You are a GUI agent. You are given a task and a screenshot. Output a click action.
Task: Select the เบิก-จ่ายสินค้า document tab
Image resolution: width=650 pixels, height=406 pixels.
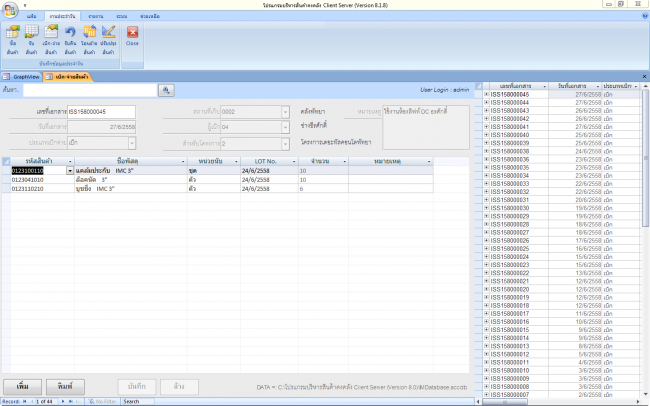click(x=67, y=77)
